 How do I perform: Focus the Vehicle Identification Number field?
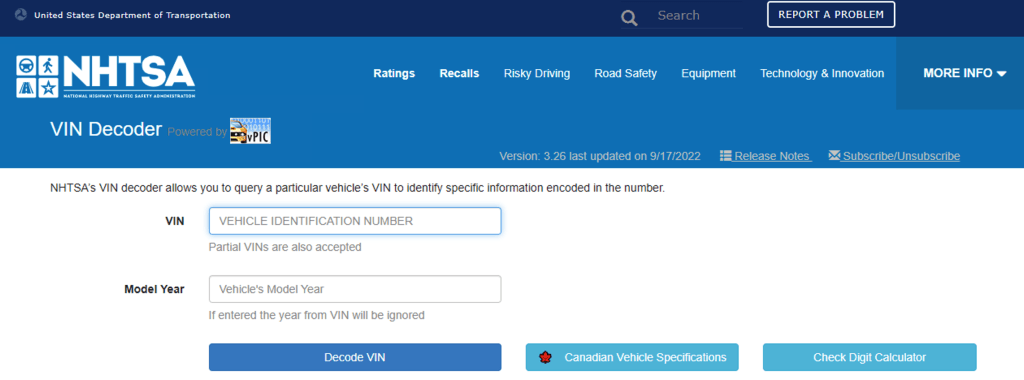pos(355,221)
